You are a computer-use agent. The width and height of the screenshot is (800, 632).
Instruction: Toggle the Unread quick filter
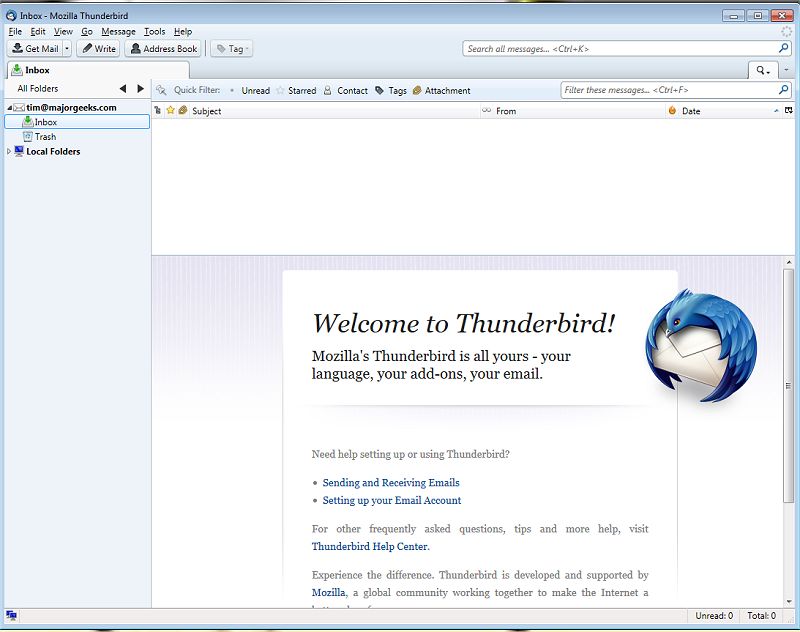(x=250, y=90)
